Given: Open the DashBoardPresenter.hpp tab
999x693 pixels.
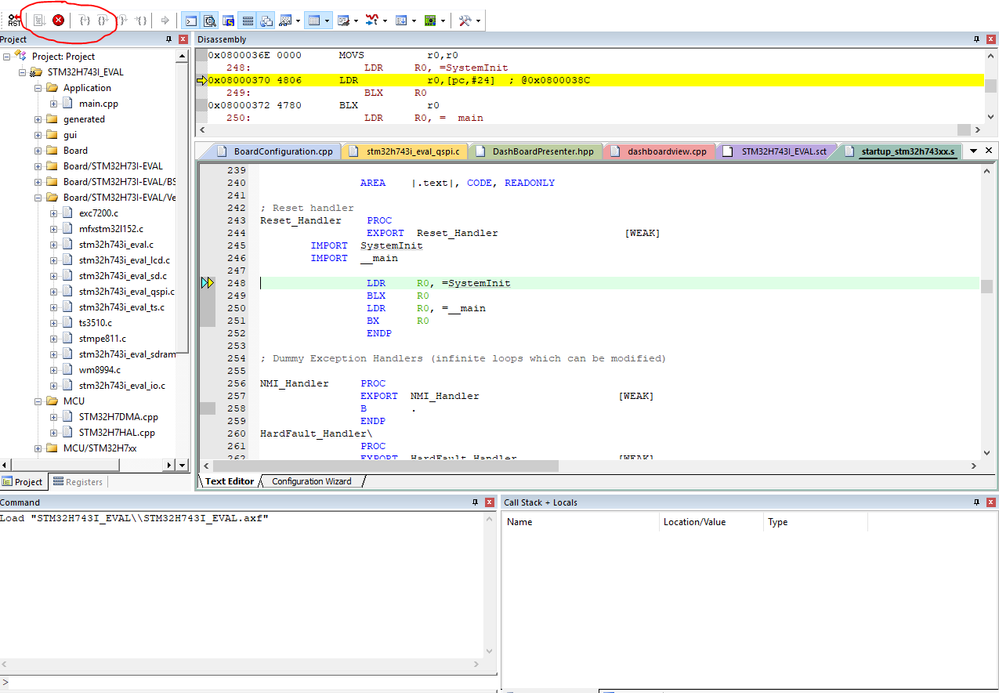Looking at the screenshot, I should pyautogui.click(x=536, y=152).
